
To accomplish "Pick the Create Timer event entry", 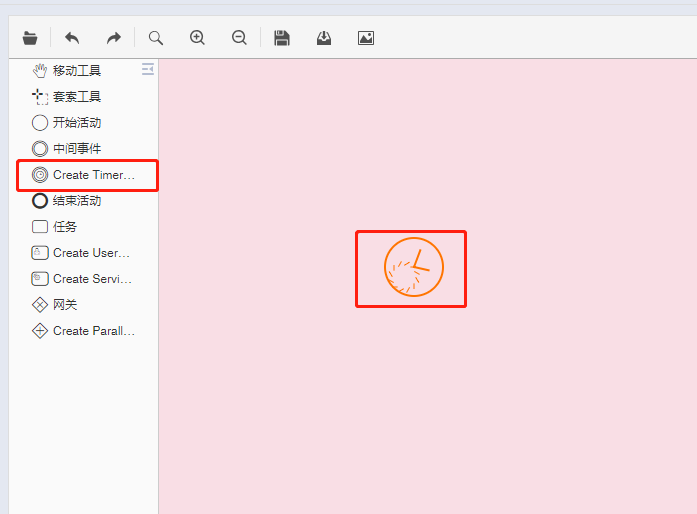I will [x=83, y=175].
